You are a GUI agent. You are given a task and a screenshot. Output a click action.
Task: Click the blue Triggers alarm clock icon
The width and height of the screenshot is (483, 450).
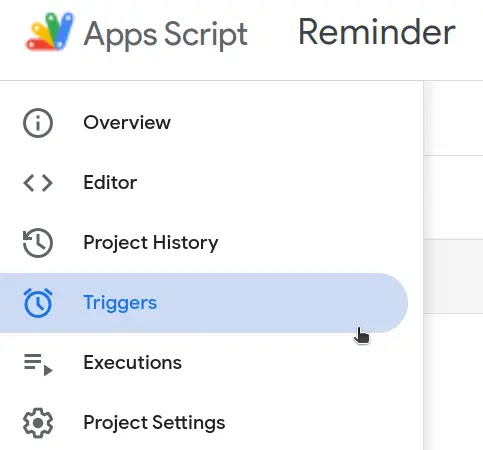click(38, 303)
